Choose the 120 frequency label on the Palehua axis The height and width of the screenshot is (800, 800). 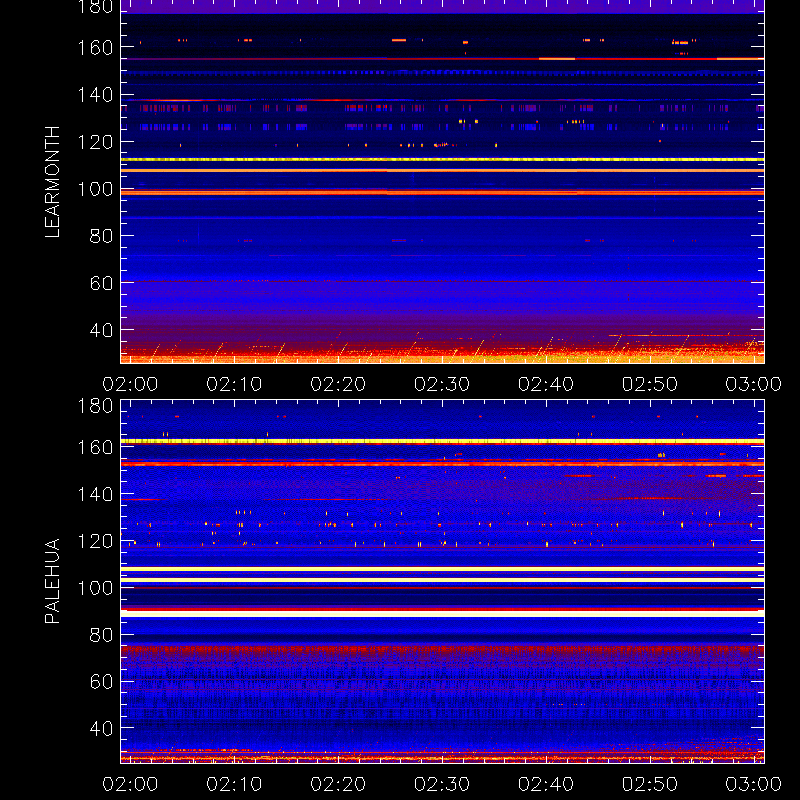(95, 541)
